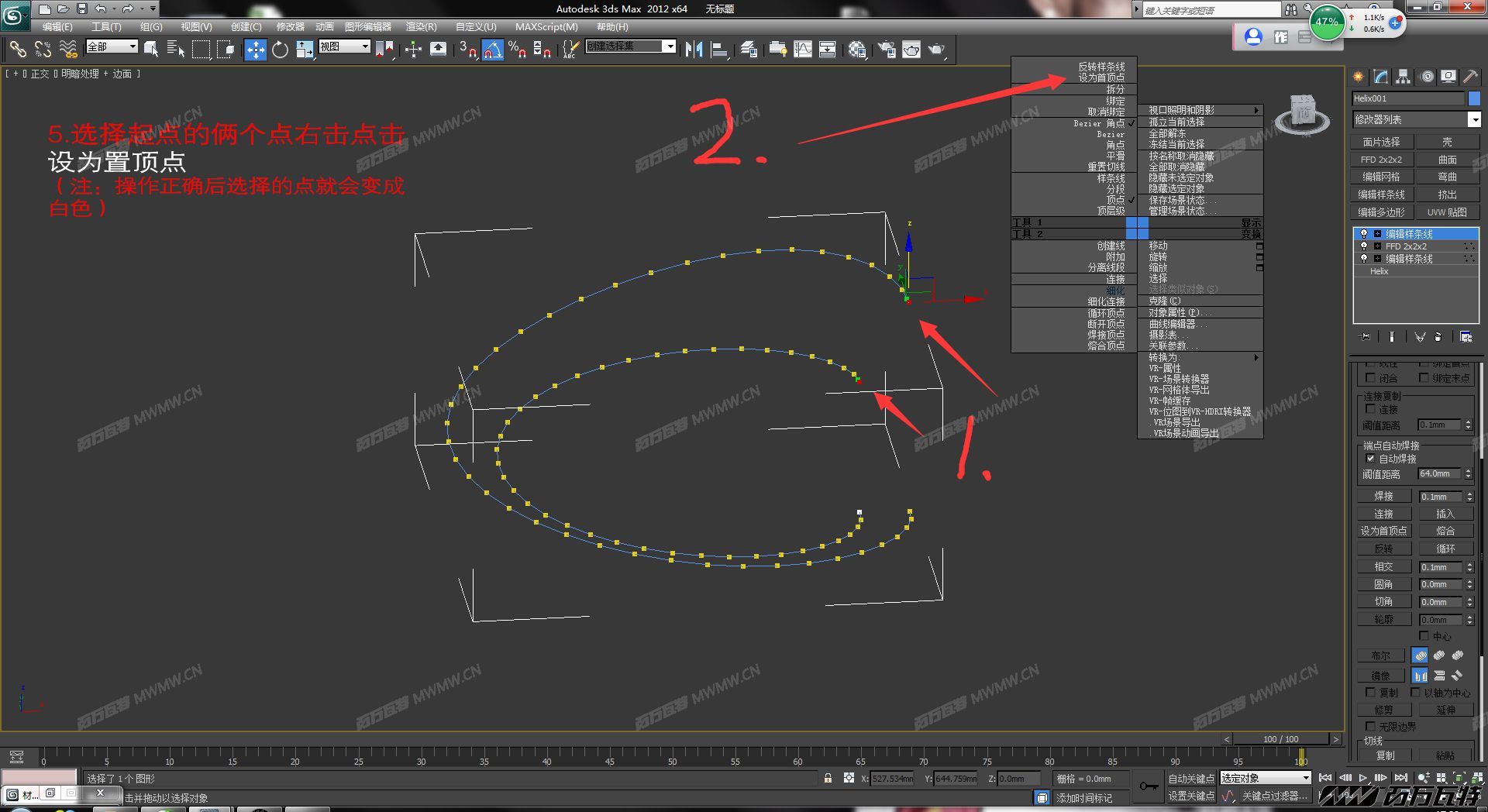
Task: Activate the Select and Scale tool
Action: (305, 50)
